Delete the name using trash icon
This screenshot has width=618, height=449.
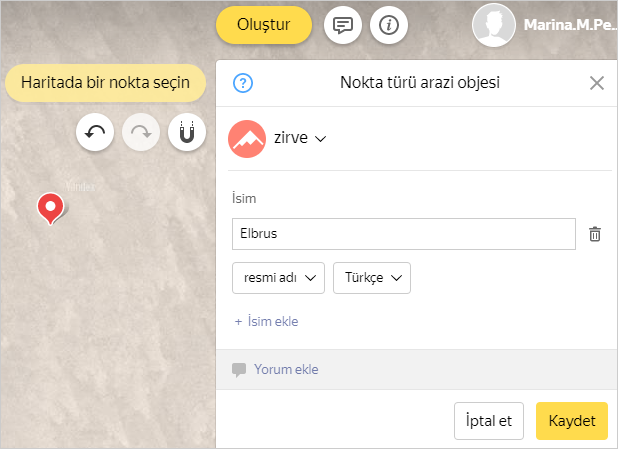(595, 234)
